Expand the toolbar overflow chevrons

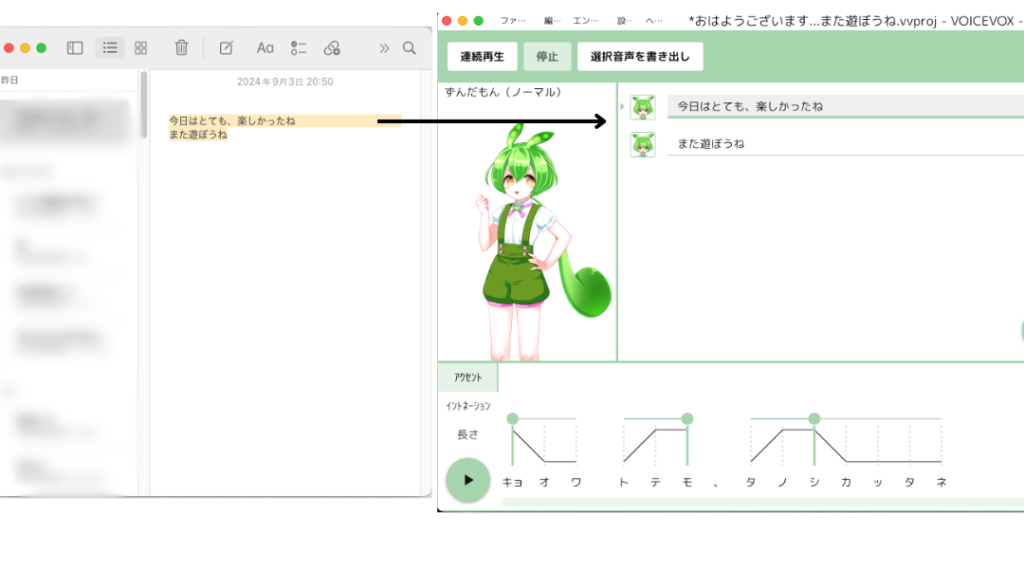(384, 48)
